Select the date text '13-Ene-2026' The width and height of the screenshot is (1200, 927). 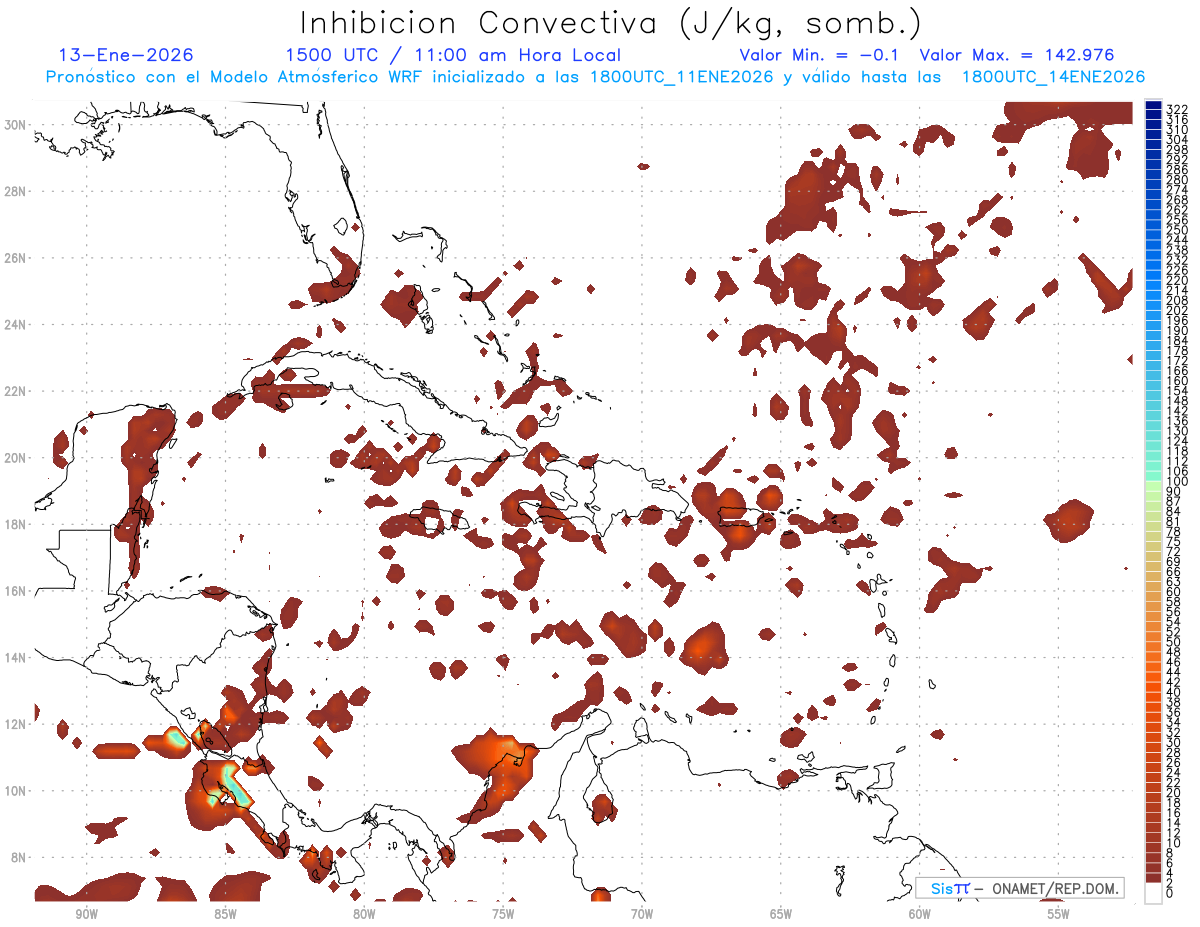click(126, 55)
